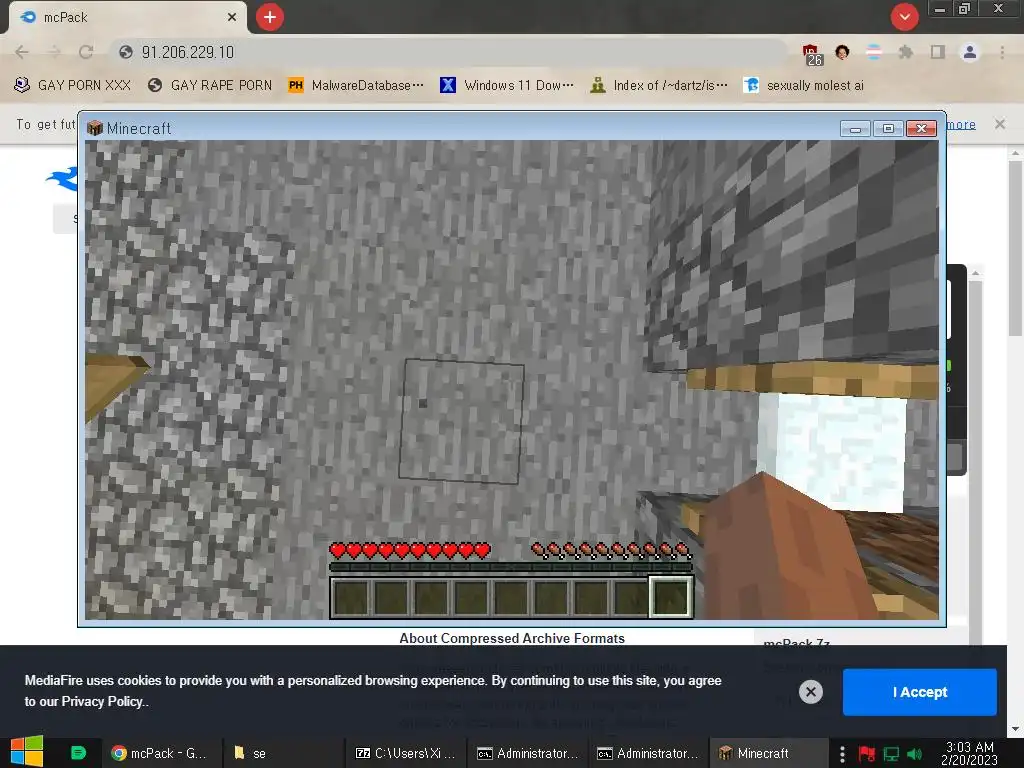Click the Minecraft experience bar
Viewport: 1024px width, 768px height.
pos(511,567)
